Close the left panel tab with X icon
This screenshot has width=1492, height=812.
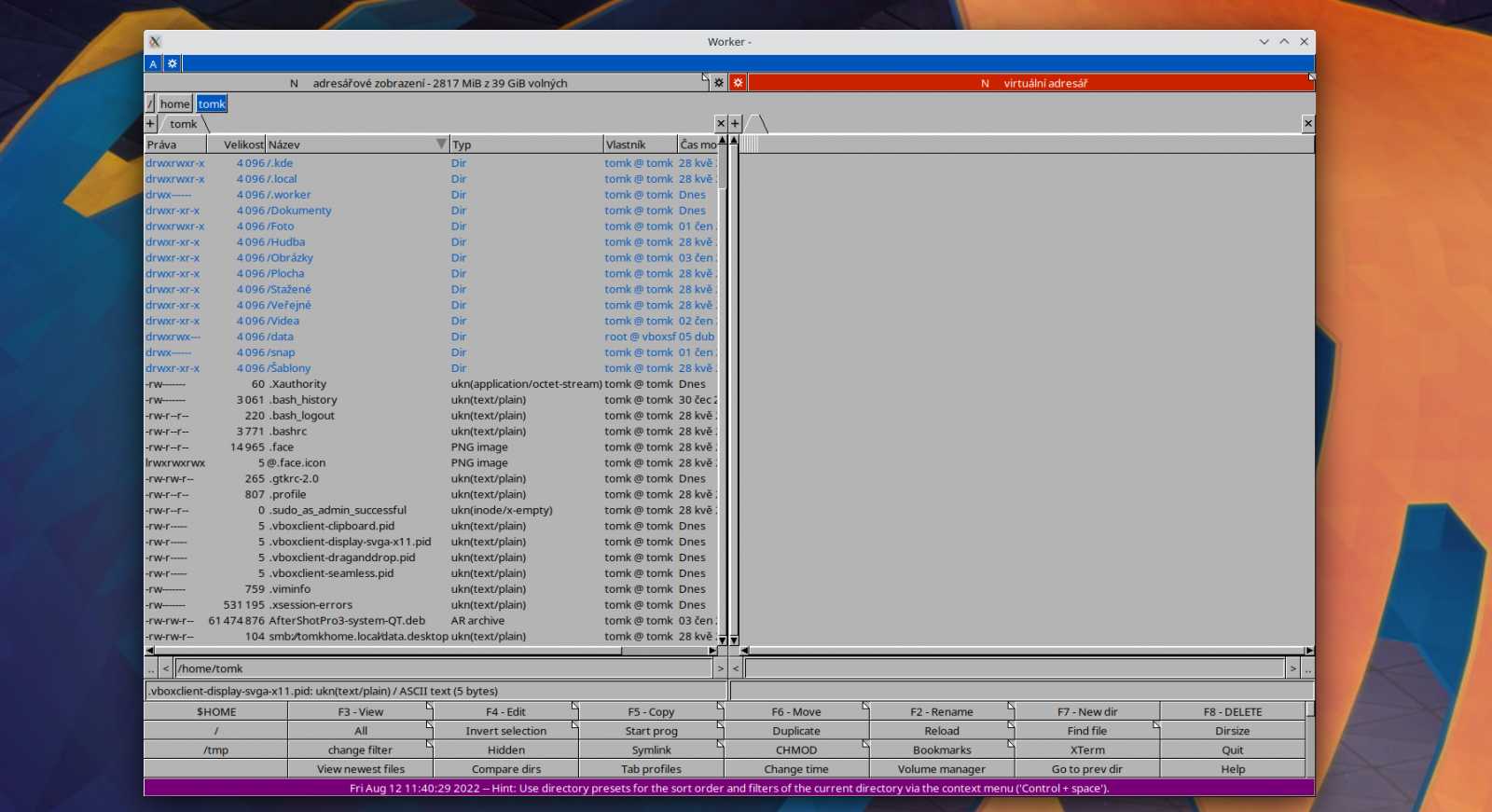point(721,123)
